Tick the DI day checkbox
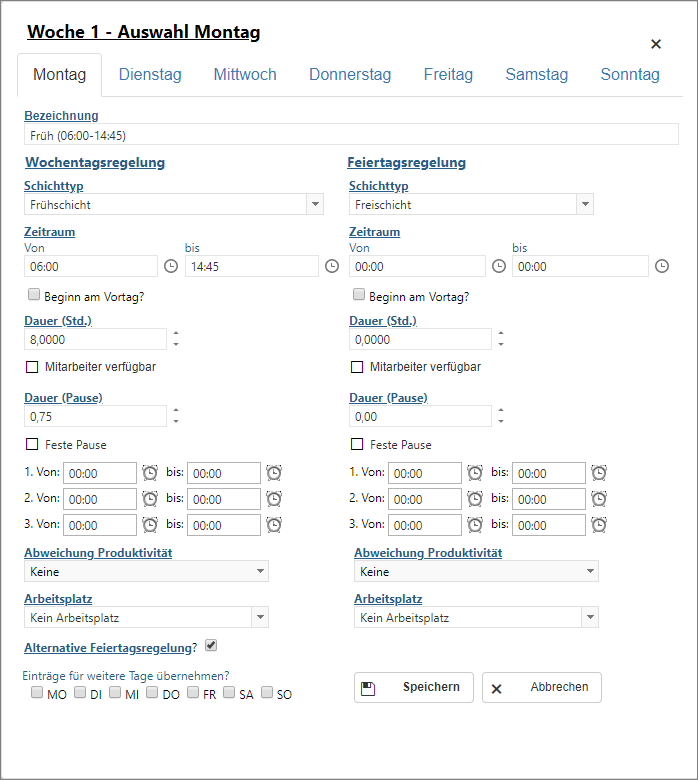The height and width of the screenshot is (780, 698). click(80, 692)
